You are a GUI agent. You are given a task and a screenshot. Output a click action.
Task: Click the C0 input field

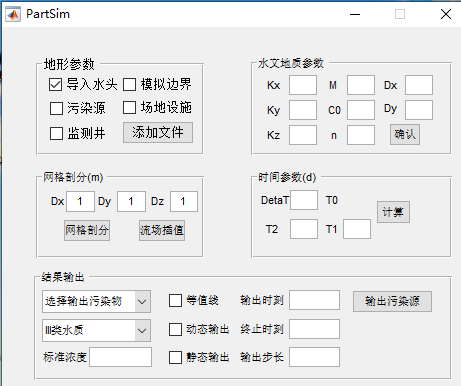(361, 110)
